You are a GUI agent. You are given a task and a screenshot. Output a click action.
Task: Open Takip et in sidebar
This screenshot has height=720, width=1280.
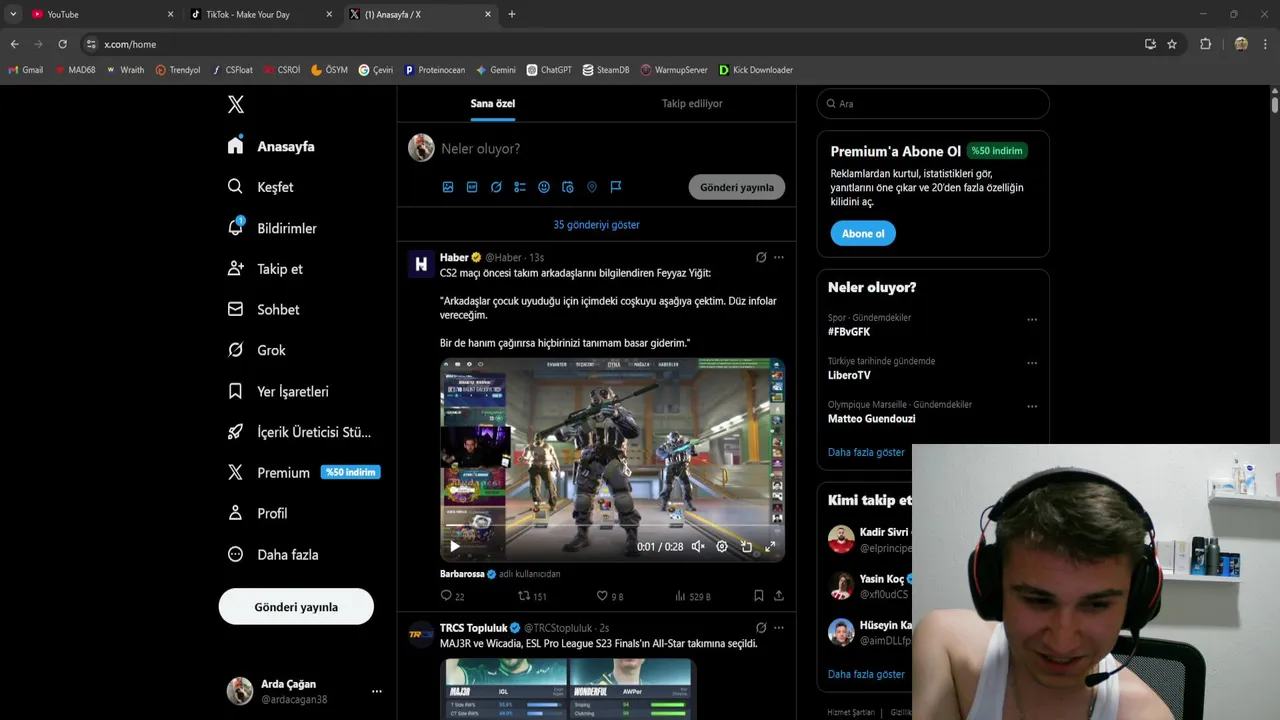coord(265,269)
